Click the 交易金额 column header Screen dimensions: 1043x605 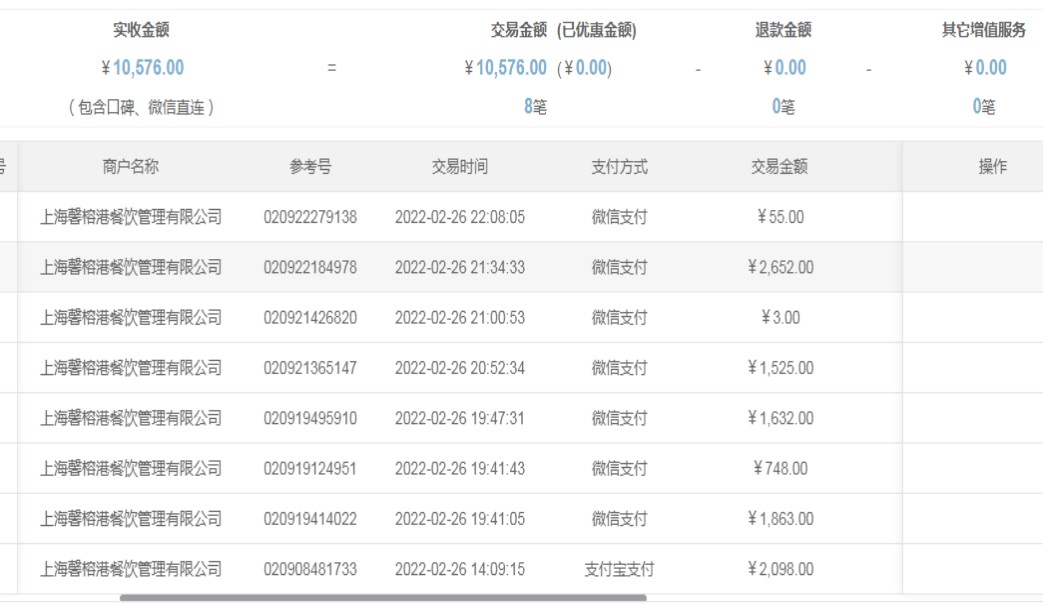[x=780, y=167]
